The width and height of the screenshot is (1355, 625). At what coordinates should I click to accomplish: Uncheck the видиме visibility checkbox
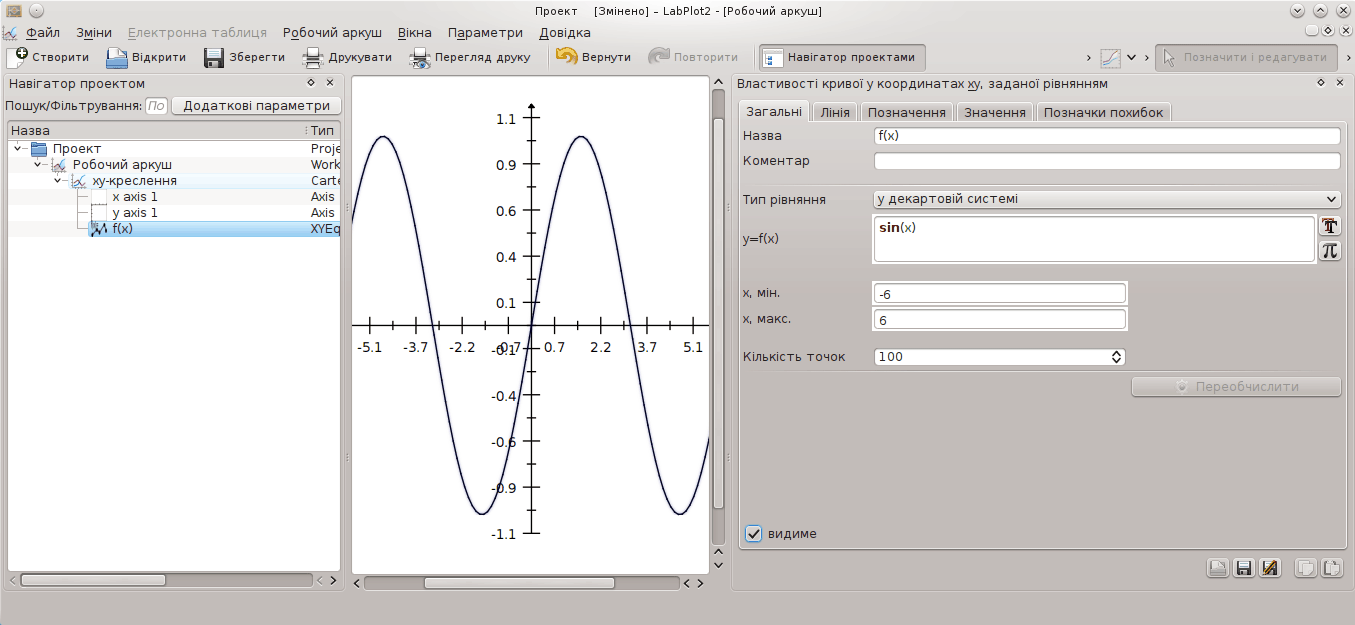click(754, 533)
